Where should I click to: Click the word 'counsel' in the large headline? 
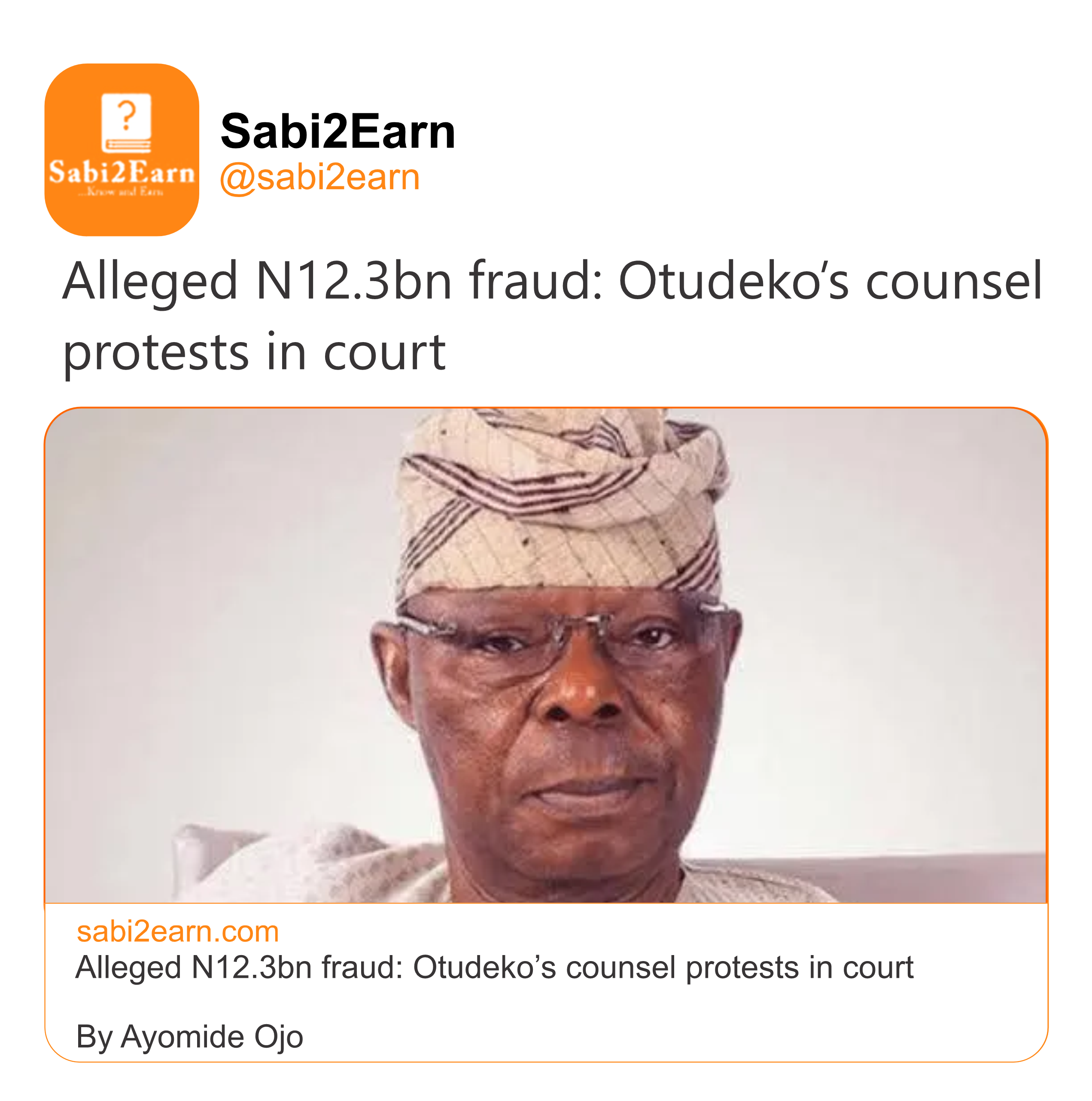953,281
